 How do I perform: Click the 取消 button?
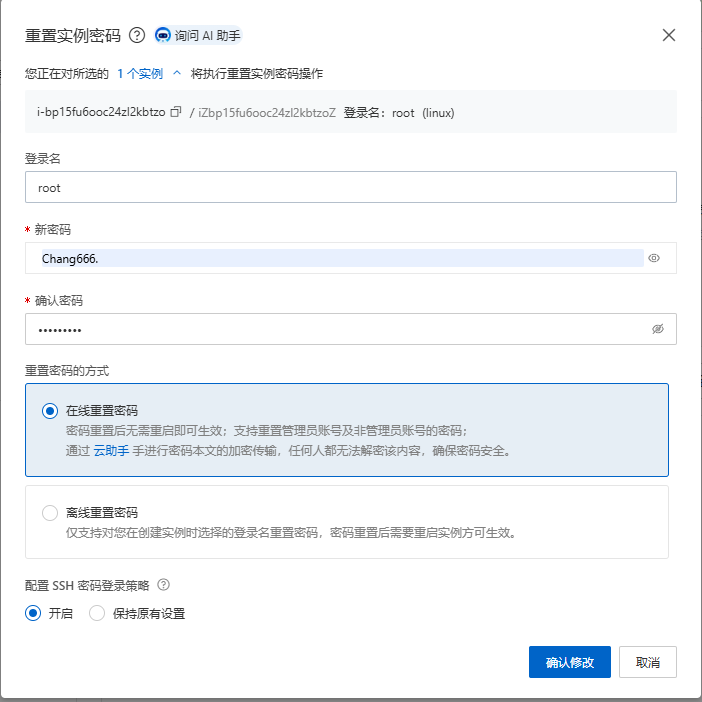click(648, 662)
